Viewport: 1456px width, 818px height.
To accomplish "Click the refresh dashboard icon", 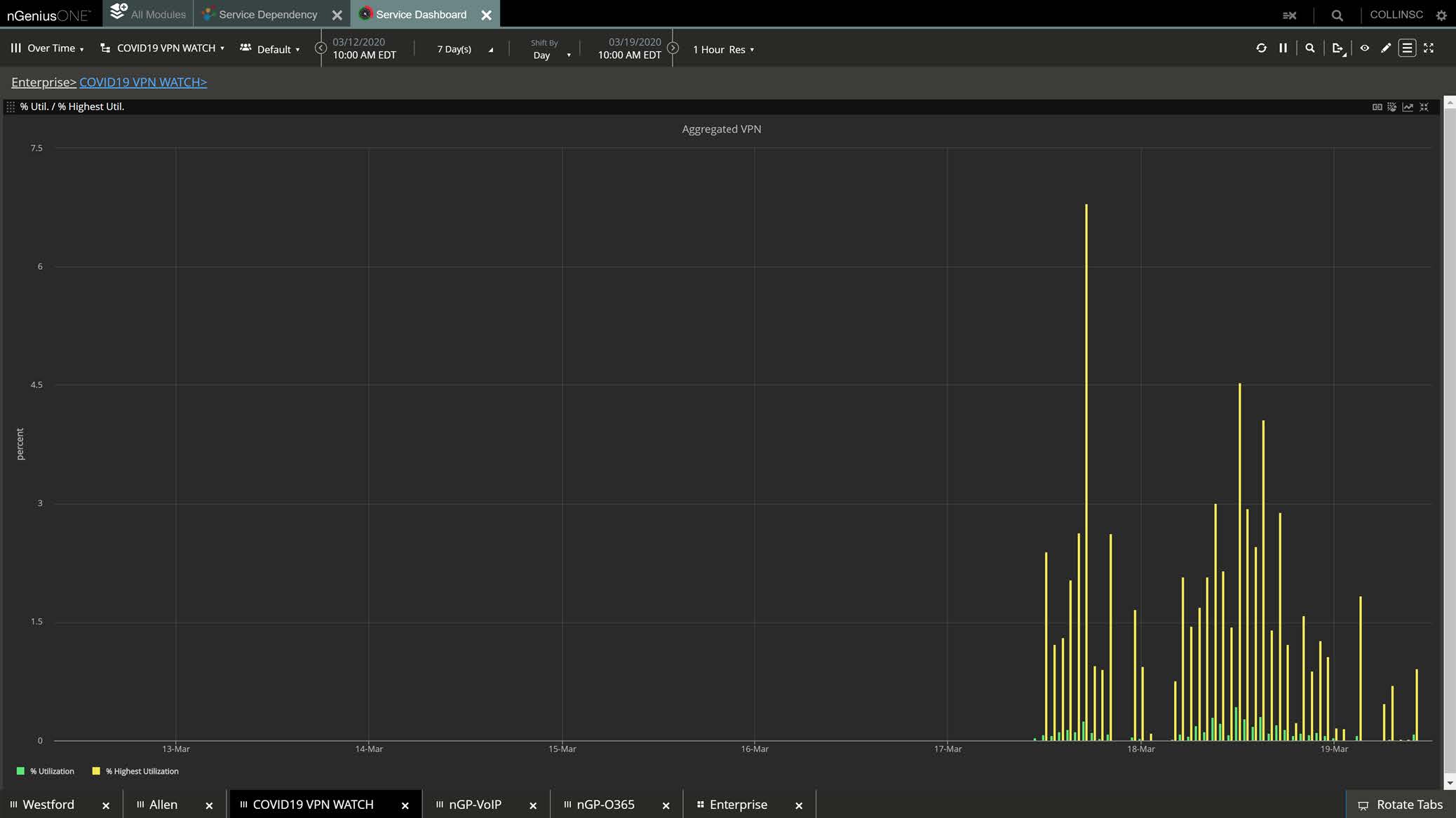I will [1261, 48].
